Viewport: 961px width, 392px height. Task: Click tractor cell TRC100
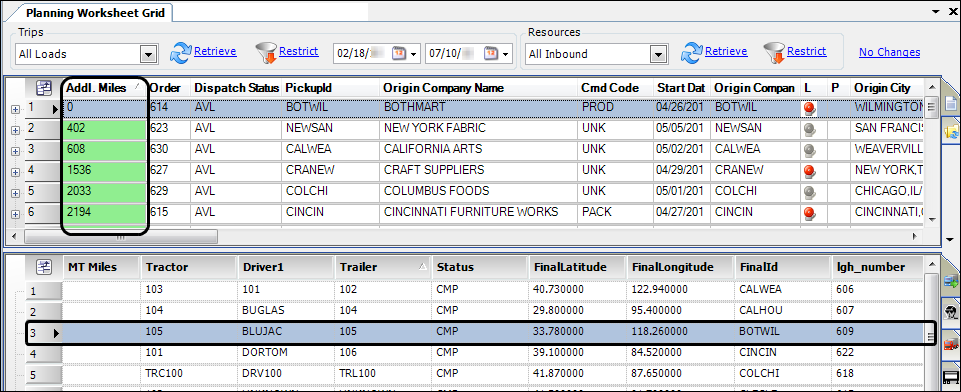tap(189, 374)
